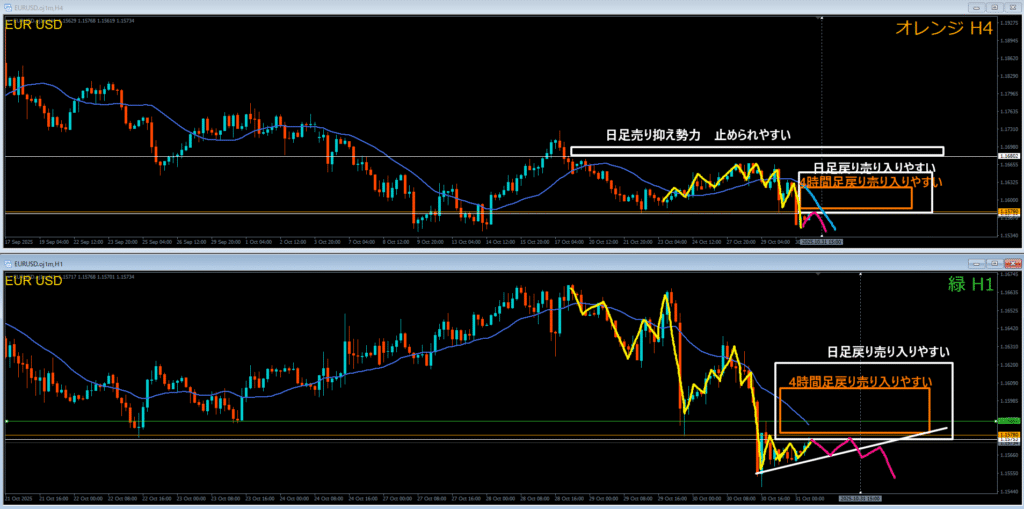The width and height of the screenshot is (1024, 509).
Task: Select 日足戻り売り入りやすい text in the H4 chart
Action: 875,167
